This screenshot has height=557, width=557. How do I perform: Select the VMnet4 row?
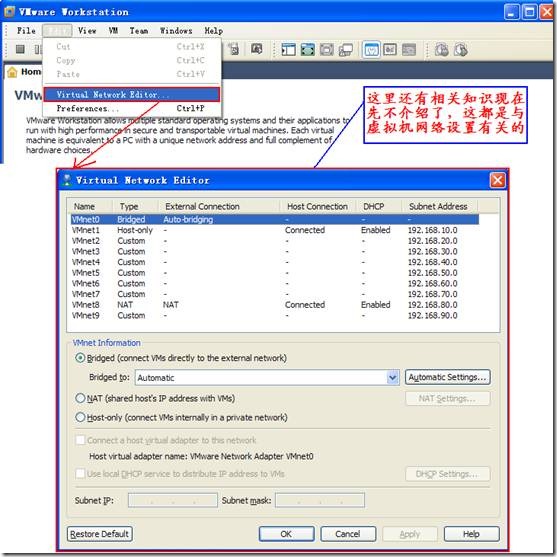click(x=274, y=262)
